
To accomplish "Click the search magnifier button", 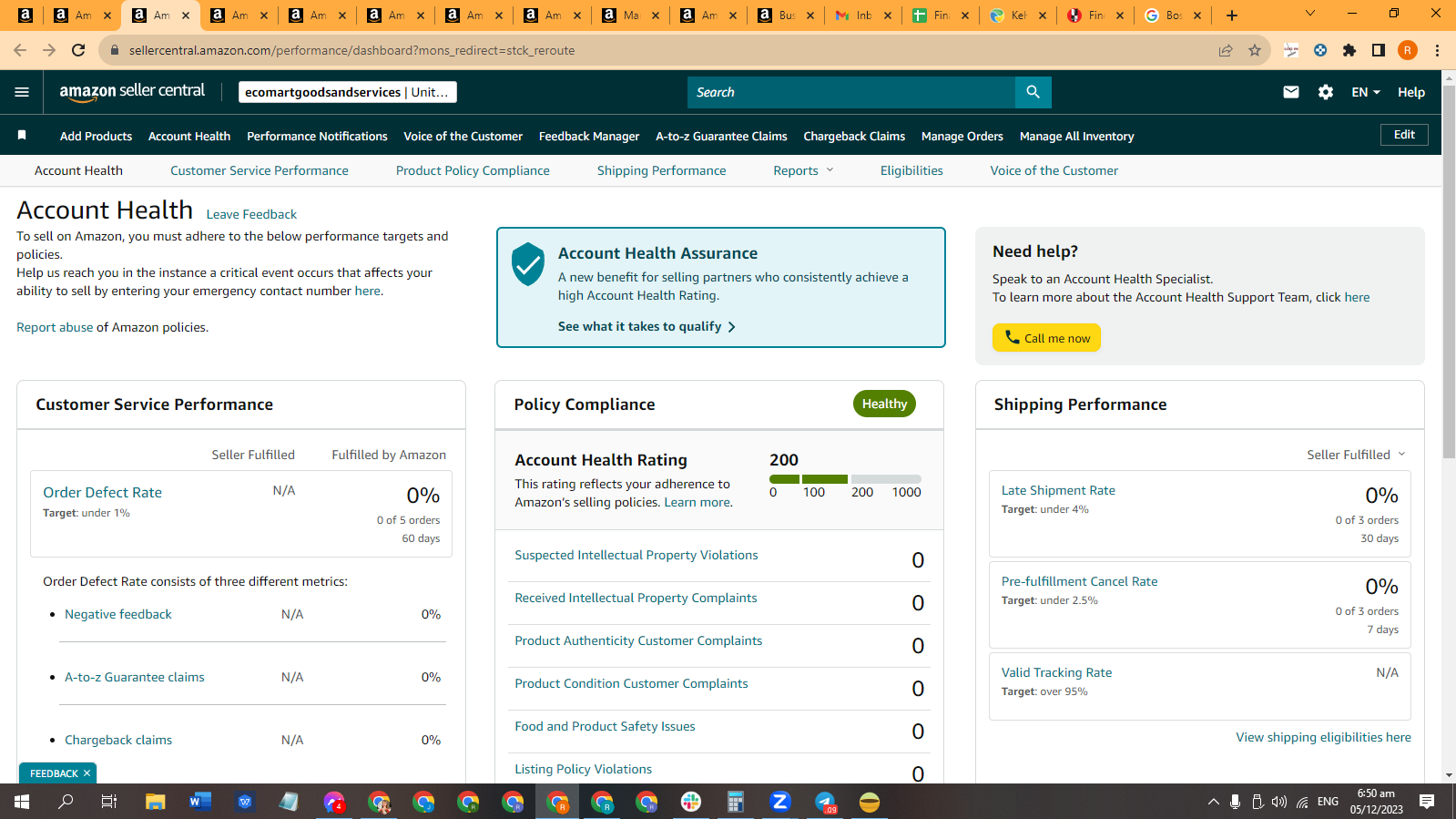I will point(1033,92).
